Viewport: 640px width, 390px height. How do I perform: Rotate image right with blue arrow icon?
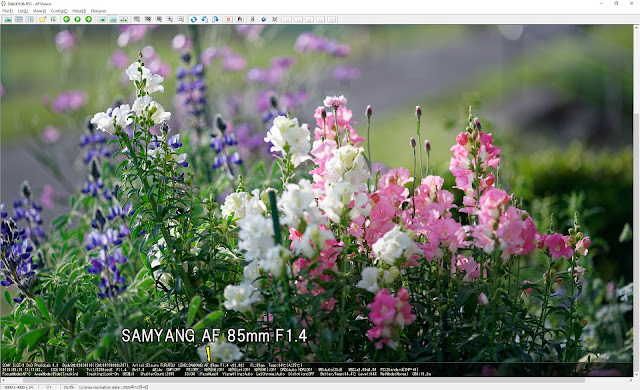216,19
